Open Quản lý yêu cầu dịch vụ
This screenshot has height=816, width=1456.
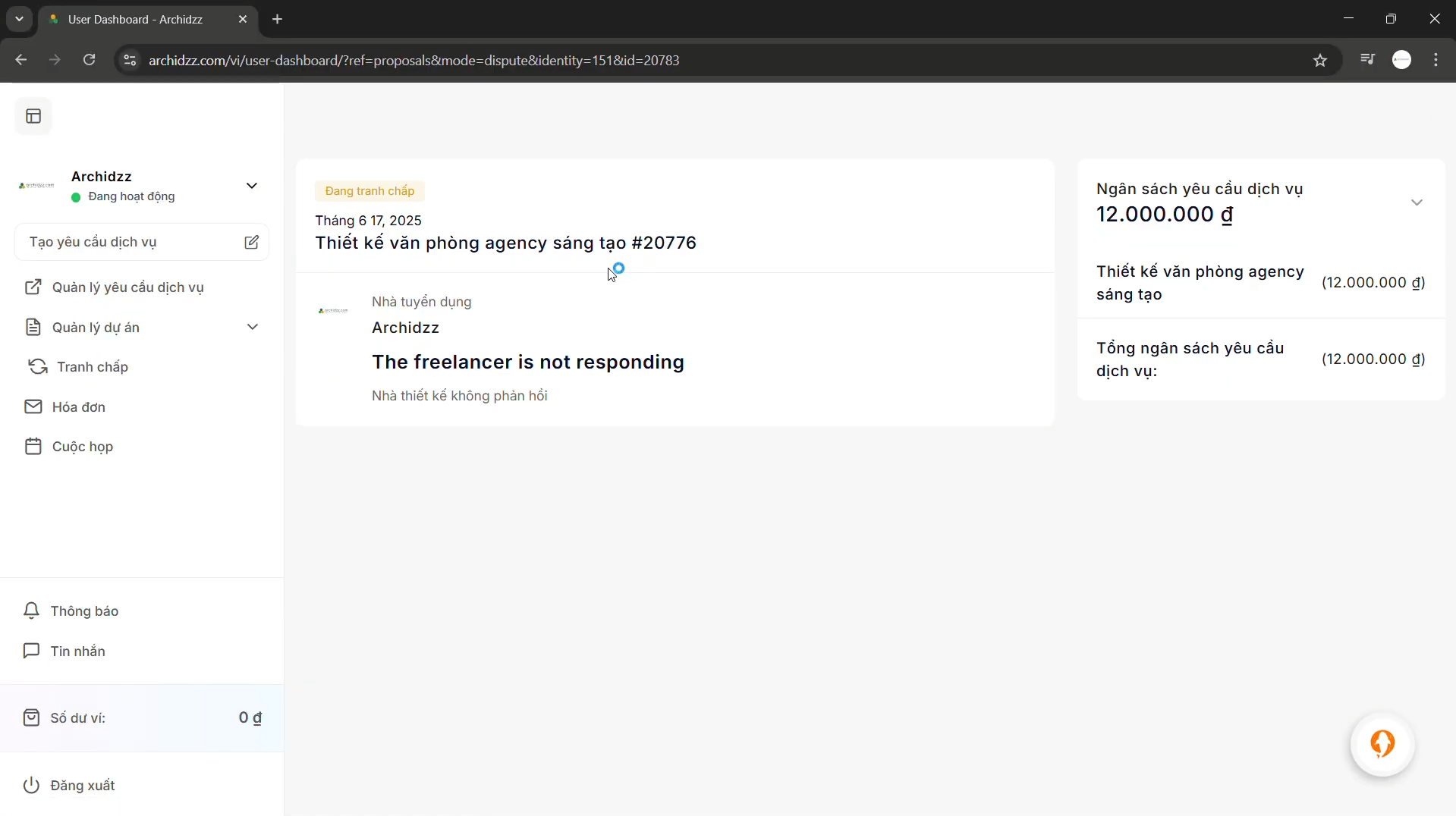pos(127,287)
